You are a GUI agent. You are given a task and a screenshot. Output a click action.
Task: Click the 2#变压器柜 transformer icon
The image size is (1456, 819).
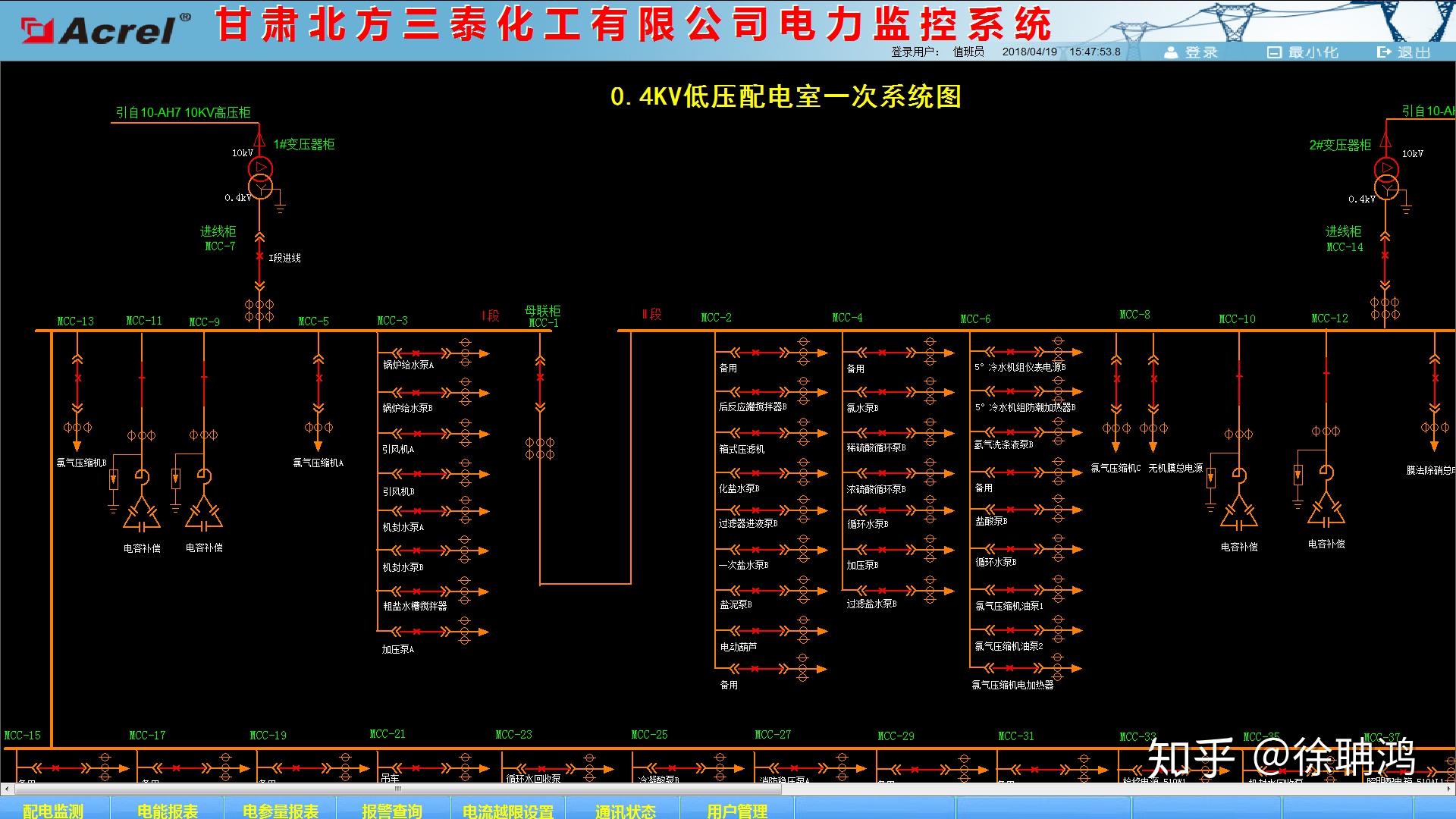1387,180
